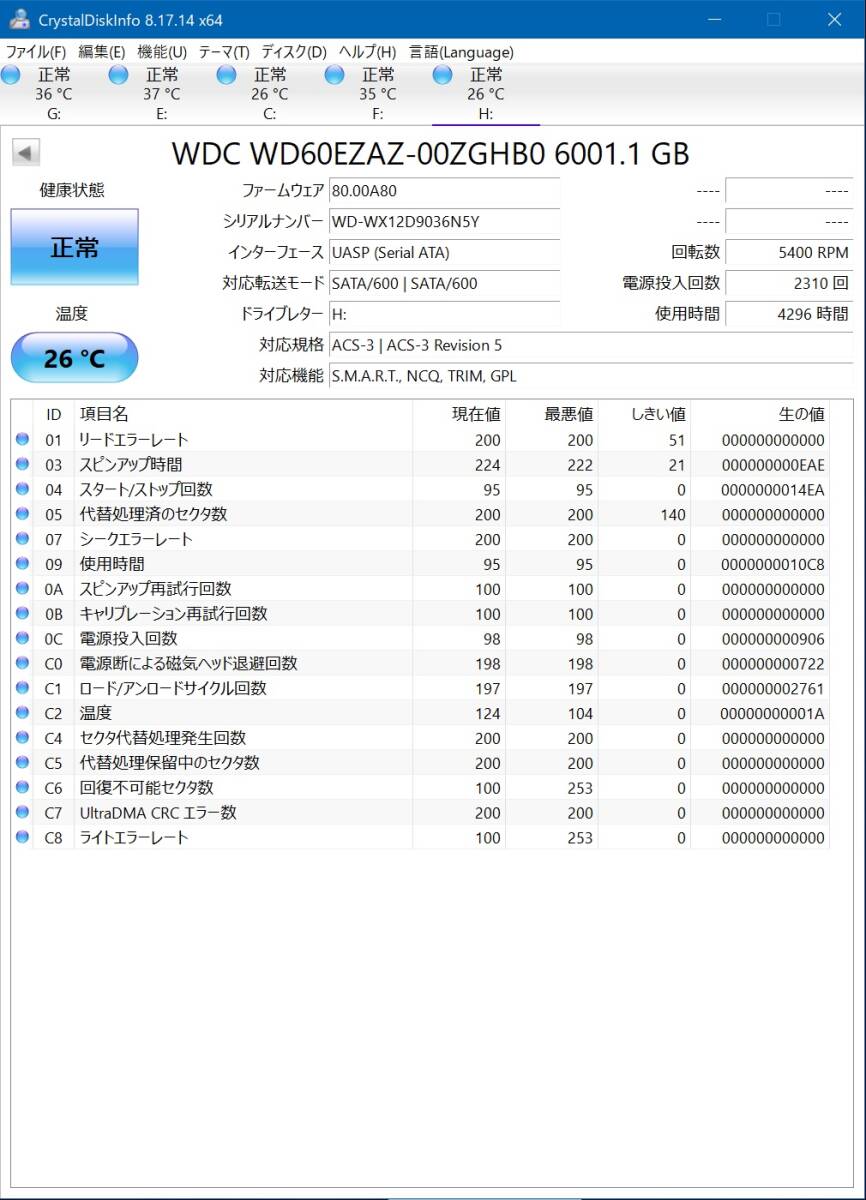
Task: Open the 編集(E) menu
Action: tap(102, 52)
